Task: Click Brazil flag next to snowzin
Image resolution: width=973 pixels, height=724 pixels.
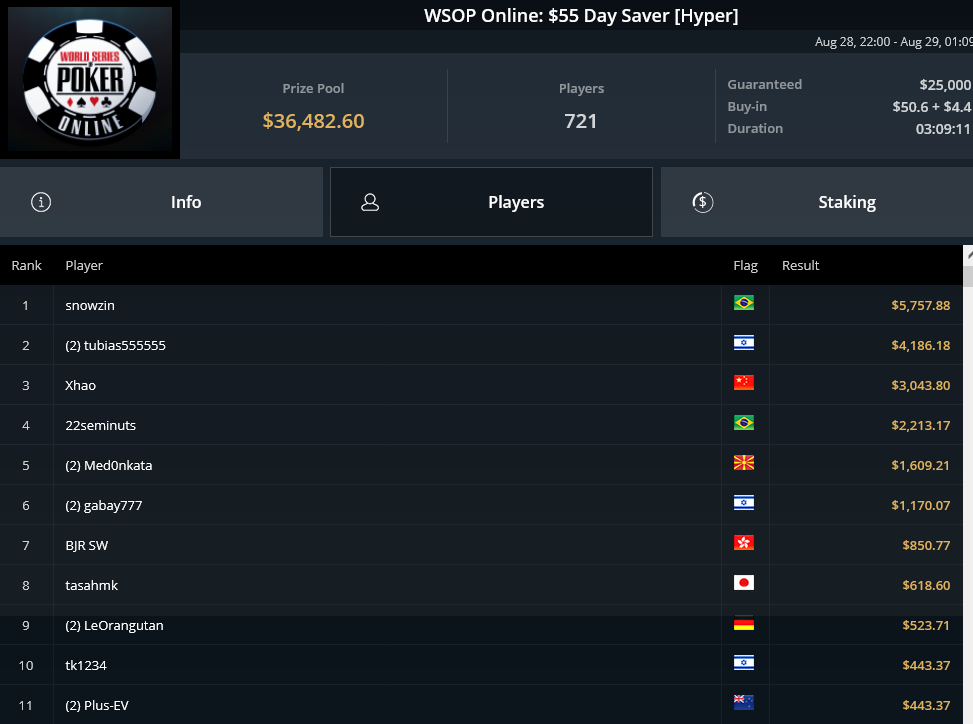Action: pos(743,303)
